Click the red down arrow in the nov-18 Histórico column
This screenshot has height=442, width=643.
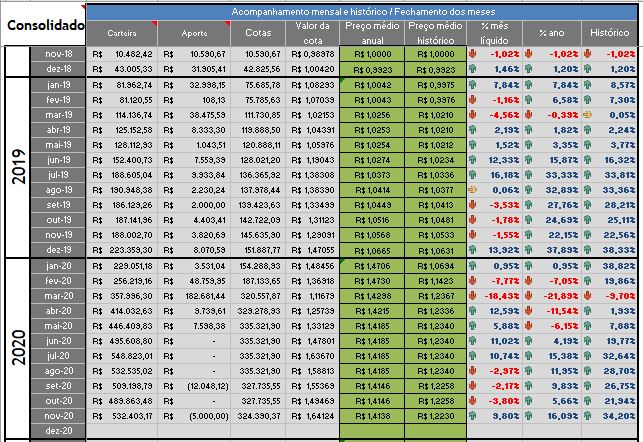pos(587,54)
